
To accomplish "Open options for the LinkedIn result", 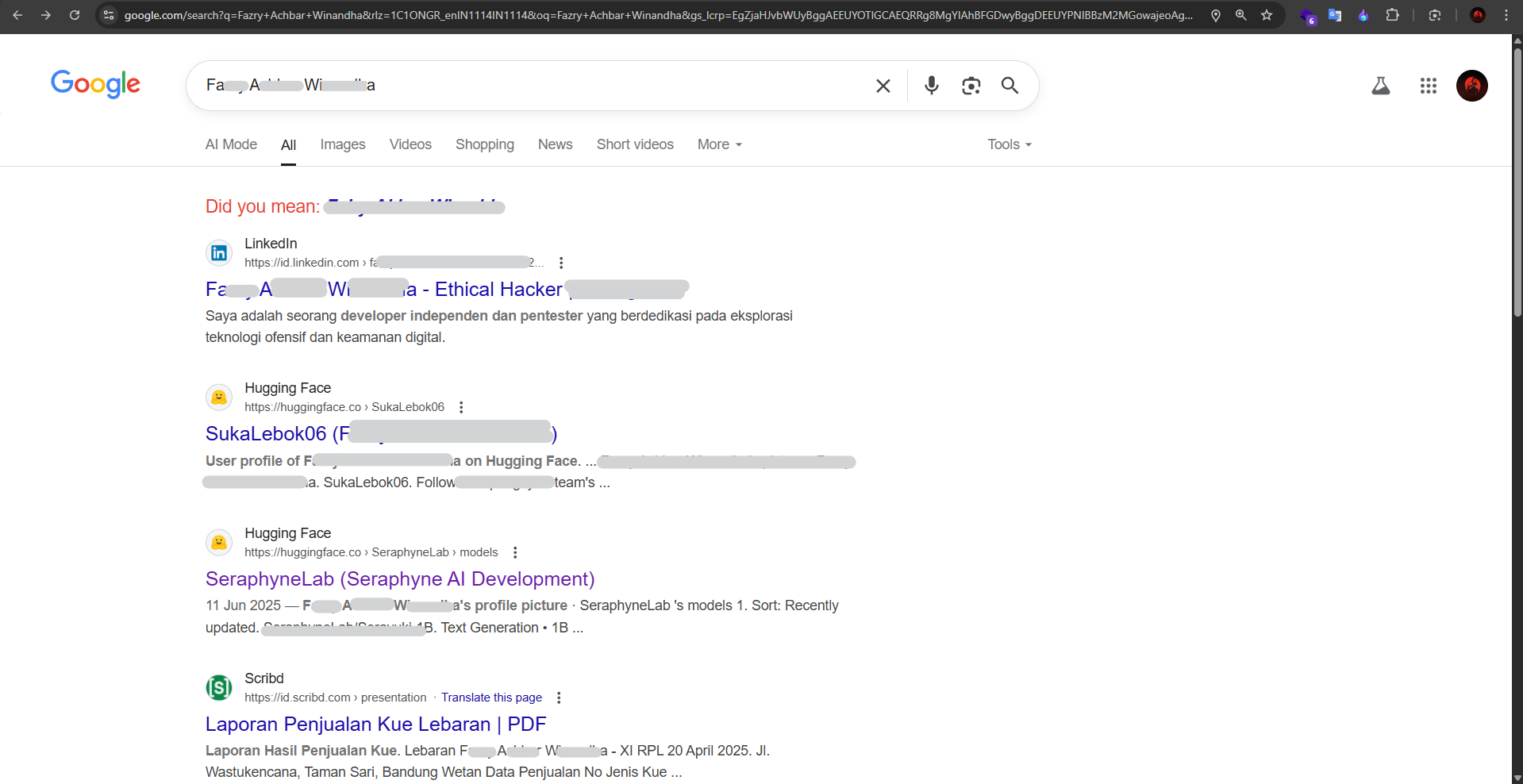I will 561,263.
